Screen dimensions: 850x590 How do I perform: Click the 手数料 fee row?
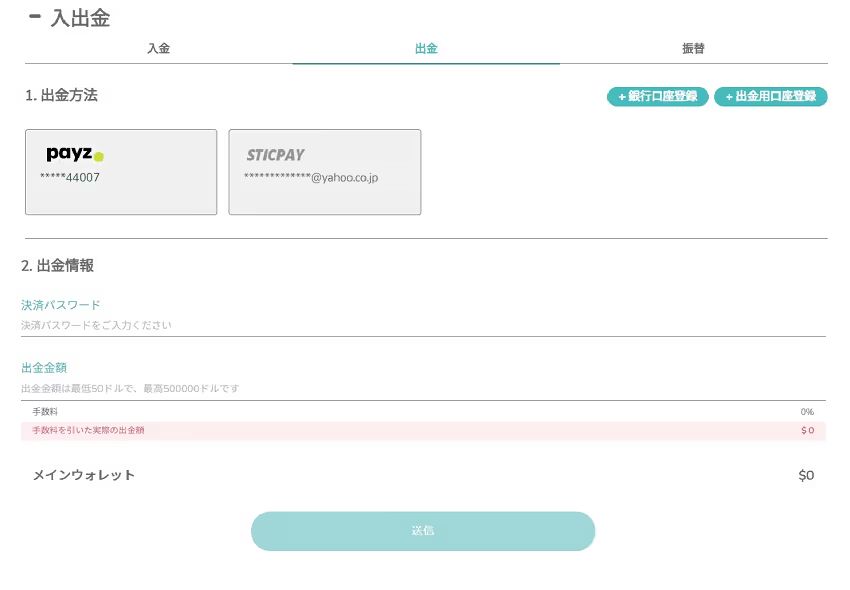pos(423,410)
